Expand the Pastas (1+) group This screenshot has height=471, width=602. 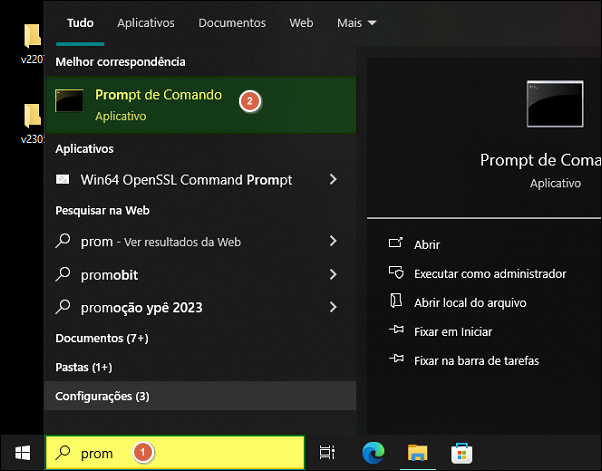click(84, 367)
